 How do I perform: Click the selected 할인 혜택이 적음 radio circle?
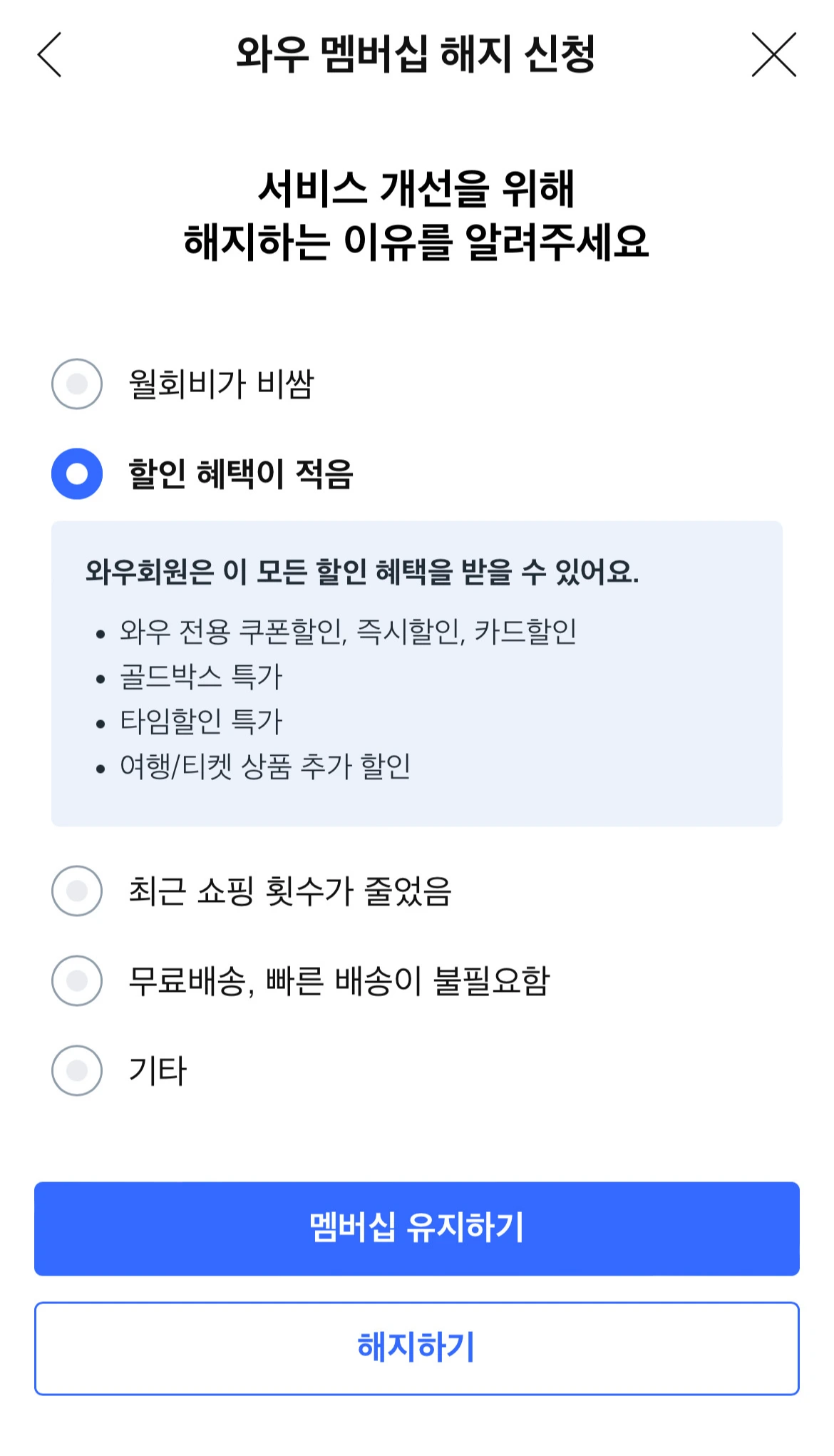77,474
